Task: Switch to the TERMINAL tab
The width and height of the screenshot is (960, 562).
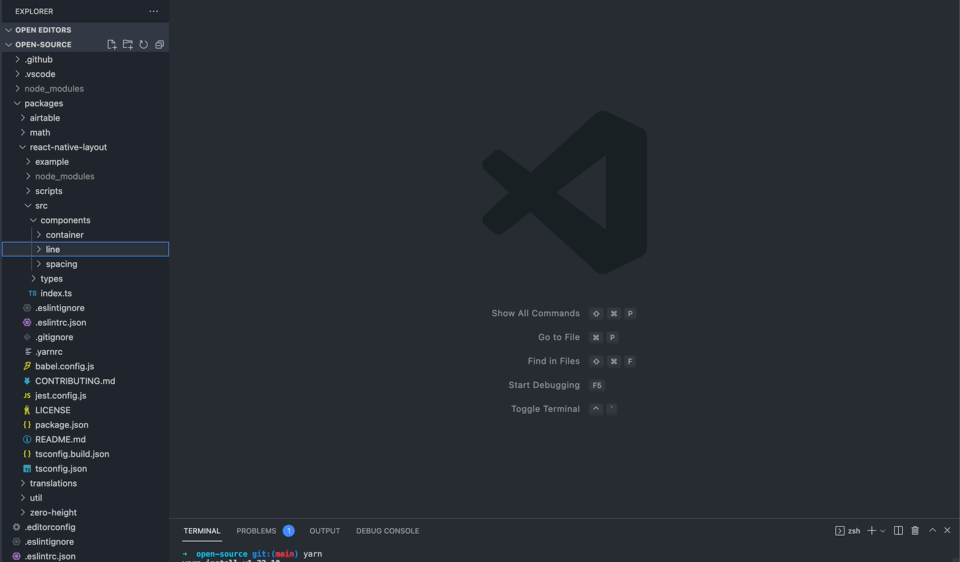Action: tap(202, 531)
